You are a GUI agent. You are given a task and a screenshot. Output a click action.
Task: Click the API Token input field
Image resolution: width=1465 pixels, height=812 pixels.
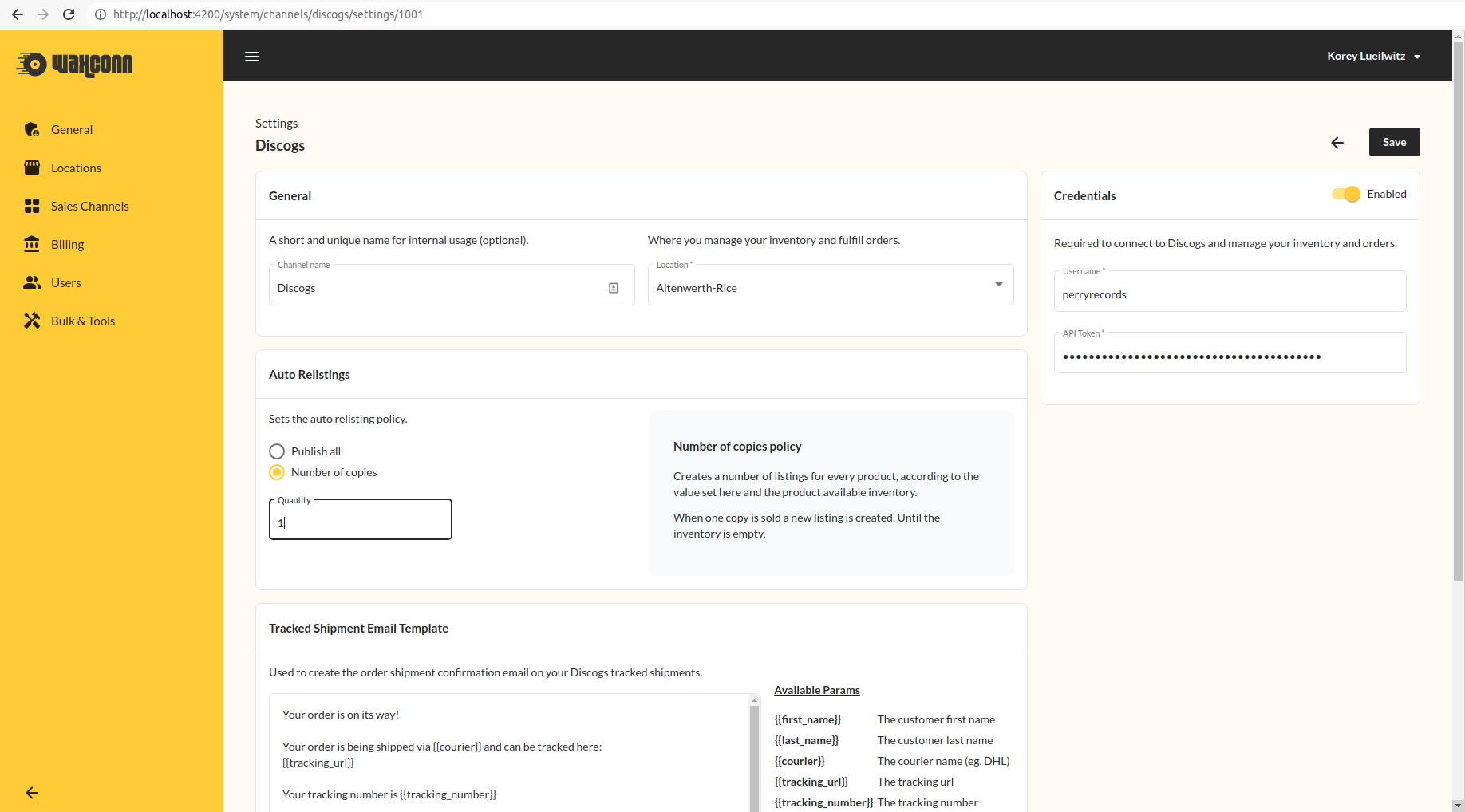(x=1230, y=353)
